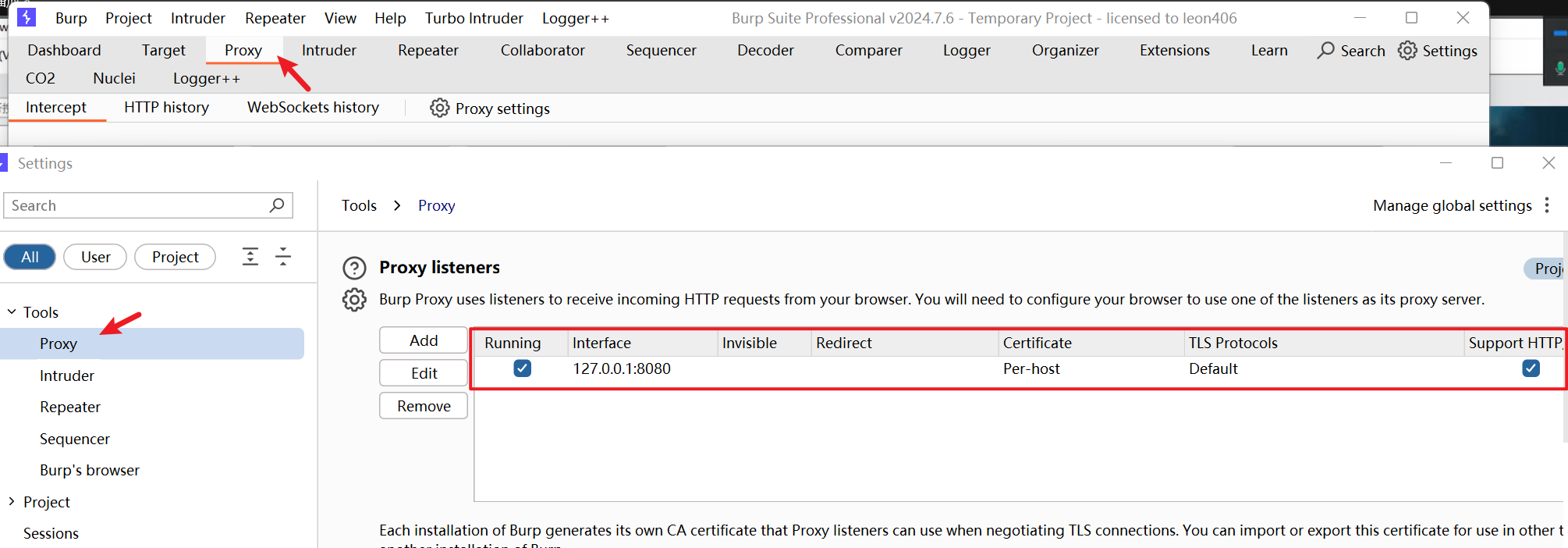1568x548 pixels.
Task: Select the User settings filter pill
Action: tap(95, 257)
